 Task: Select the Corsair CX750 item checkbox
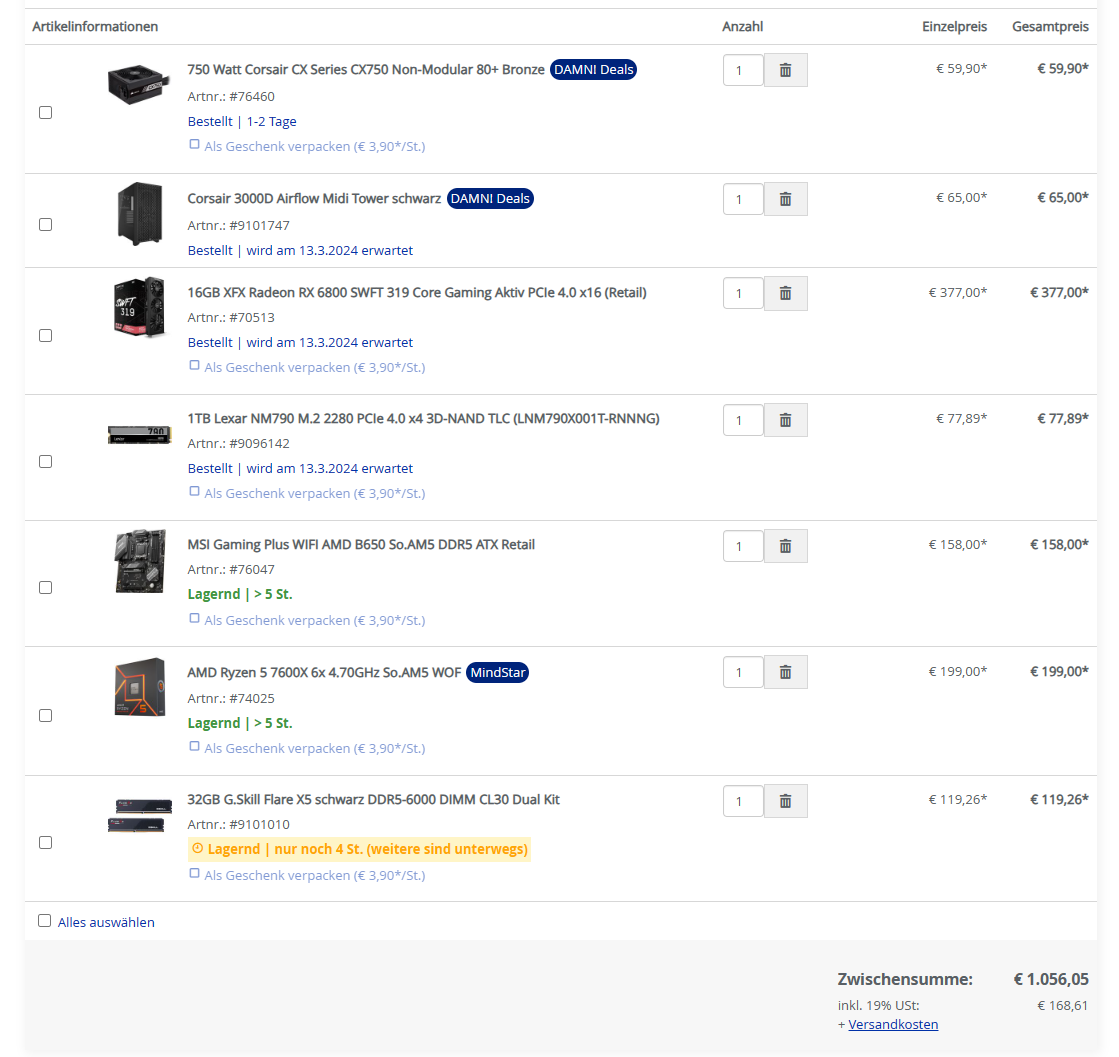tap(45, 113)
